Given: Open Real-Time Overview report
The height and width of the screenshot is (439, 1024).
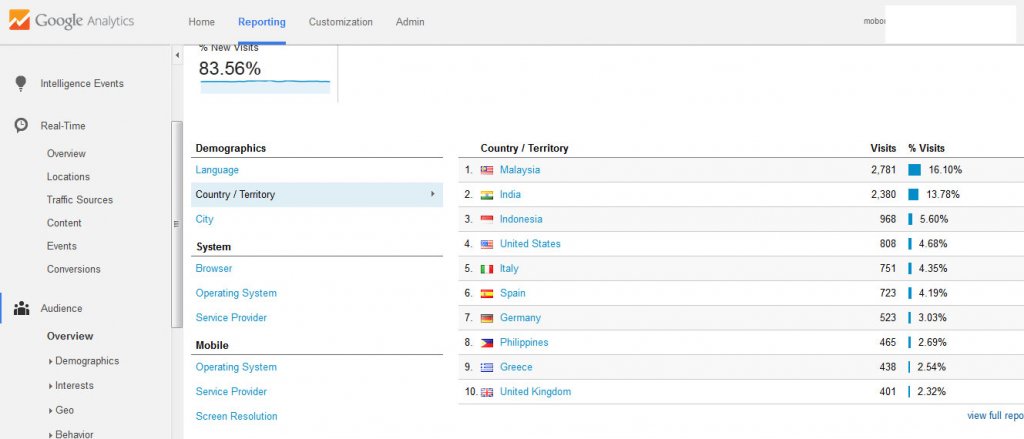Looking at the screenshot, I should (x=66, y=154).
